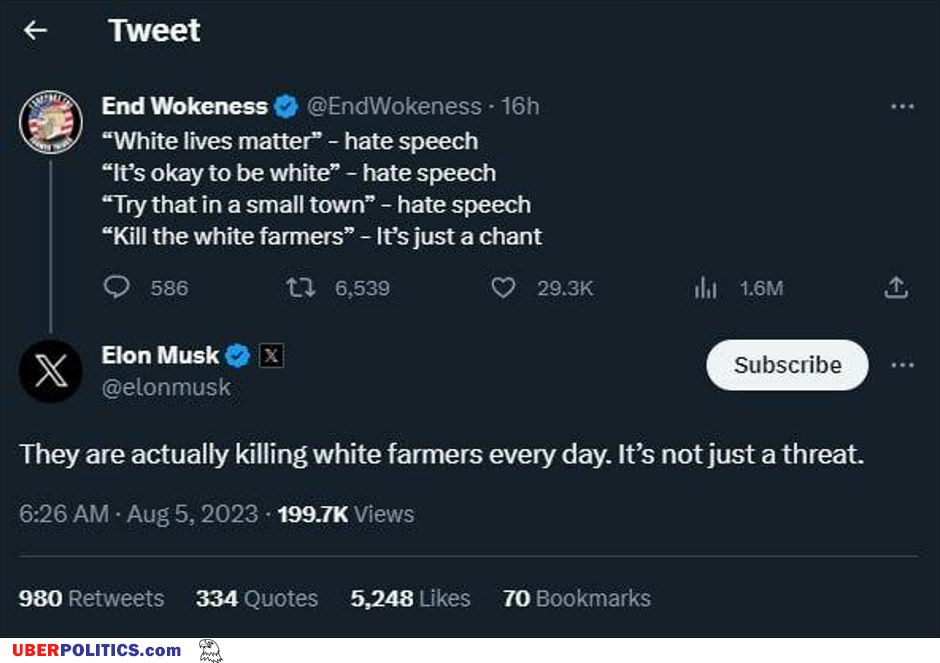The width and height of the screenshot is (940, 663).
Task: Click the retweet icon next to 6,539
Action: [x=300, y=288]
